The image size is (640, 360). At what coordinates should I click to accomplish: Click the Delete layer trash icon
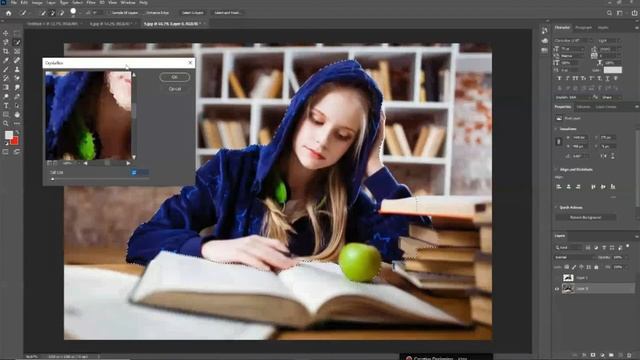coord(630,355)
